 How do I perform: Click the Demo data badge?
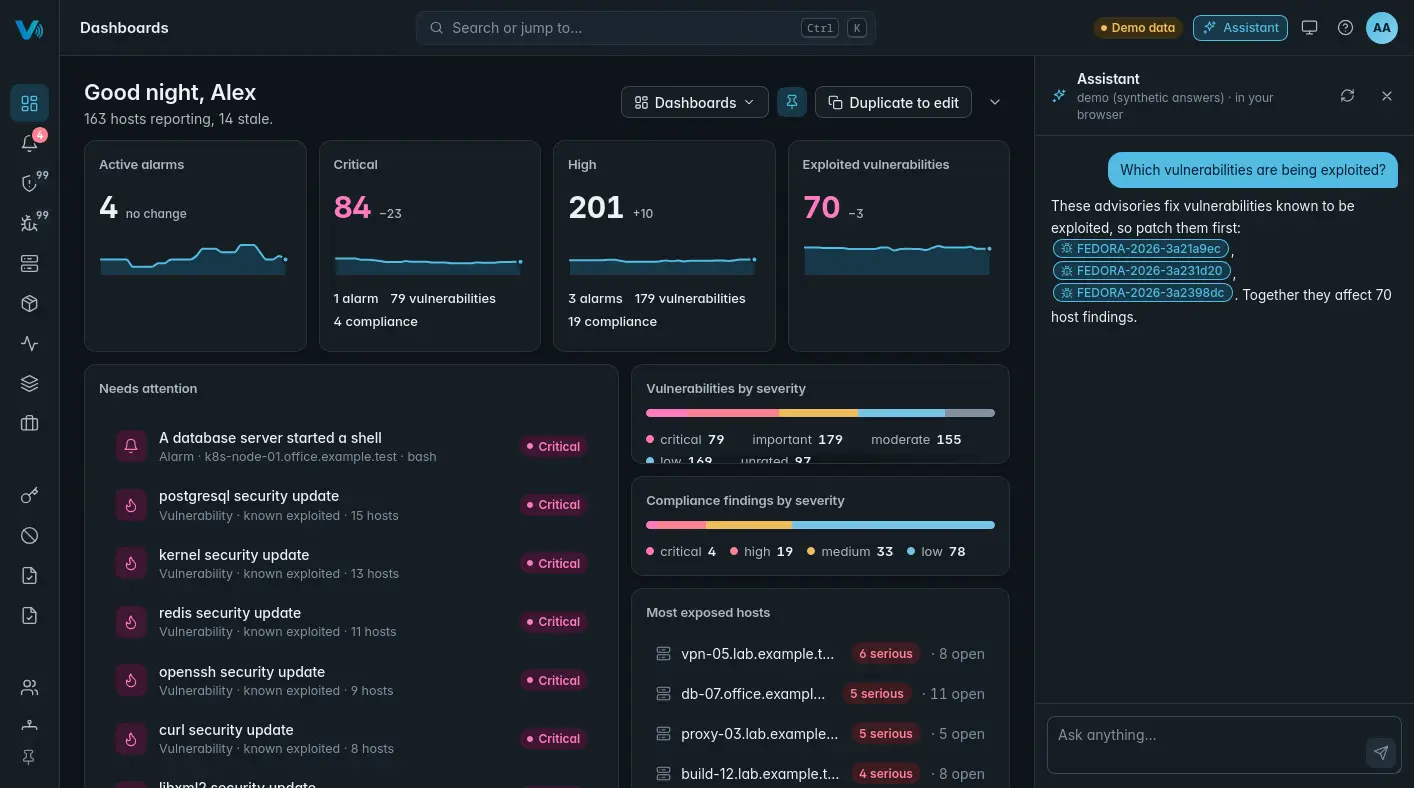(x=1137, y=28)
